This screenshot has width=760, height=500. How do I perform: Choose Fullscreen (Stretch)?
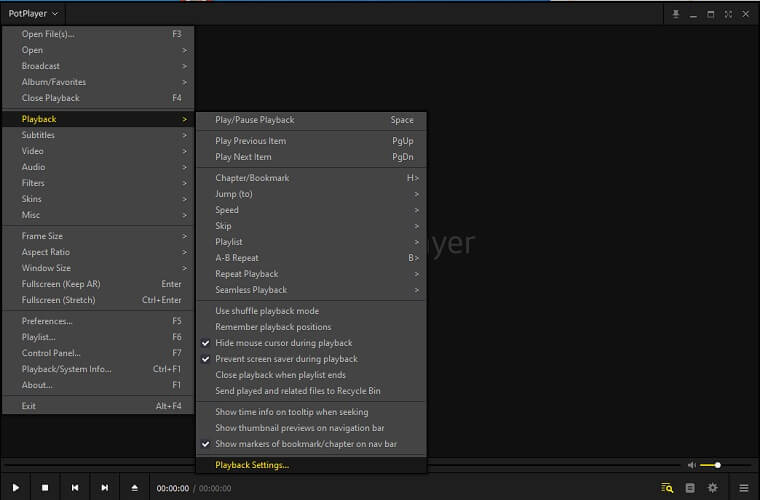(98, 300)
